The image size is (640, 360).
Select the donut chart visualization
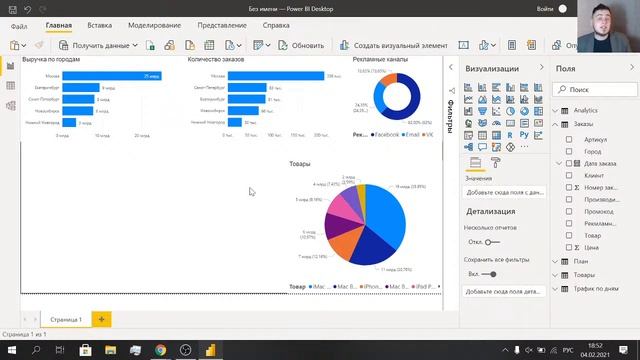(524, 111)
